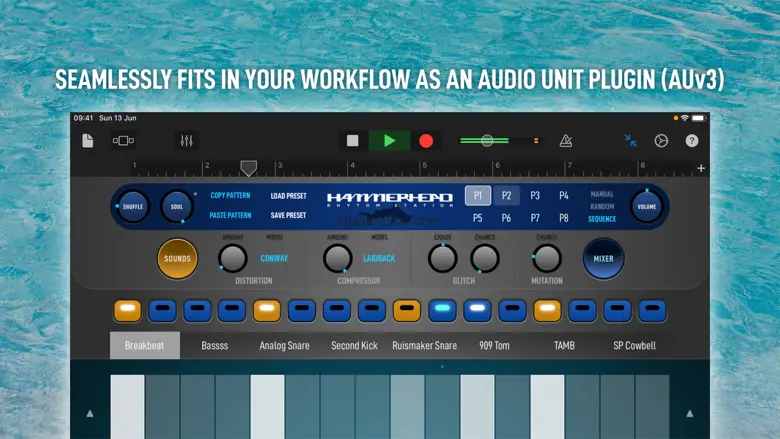Stop playback with the square button
This screenshot has width=780, height=439.
point(353,141)
